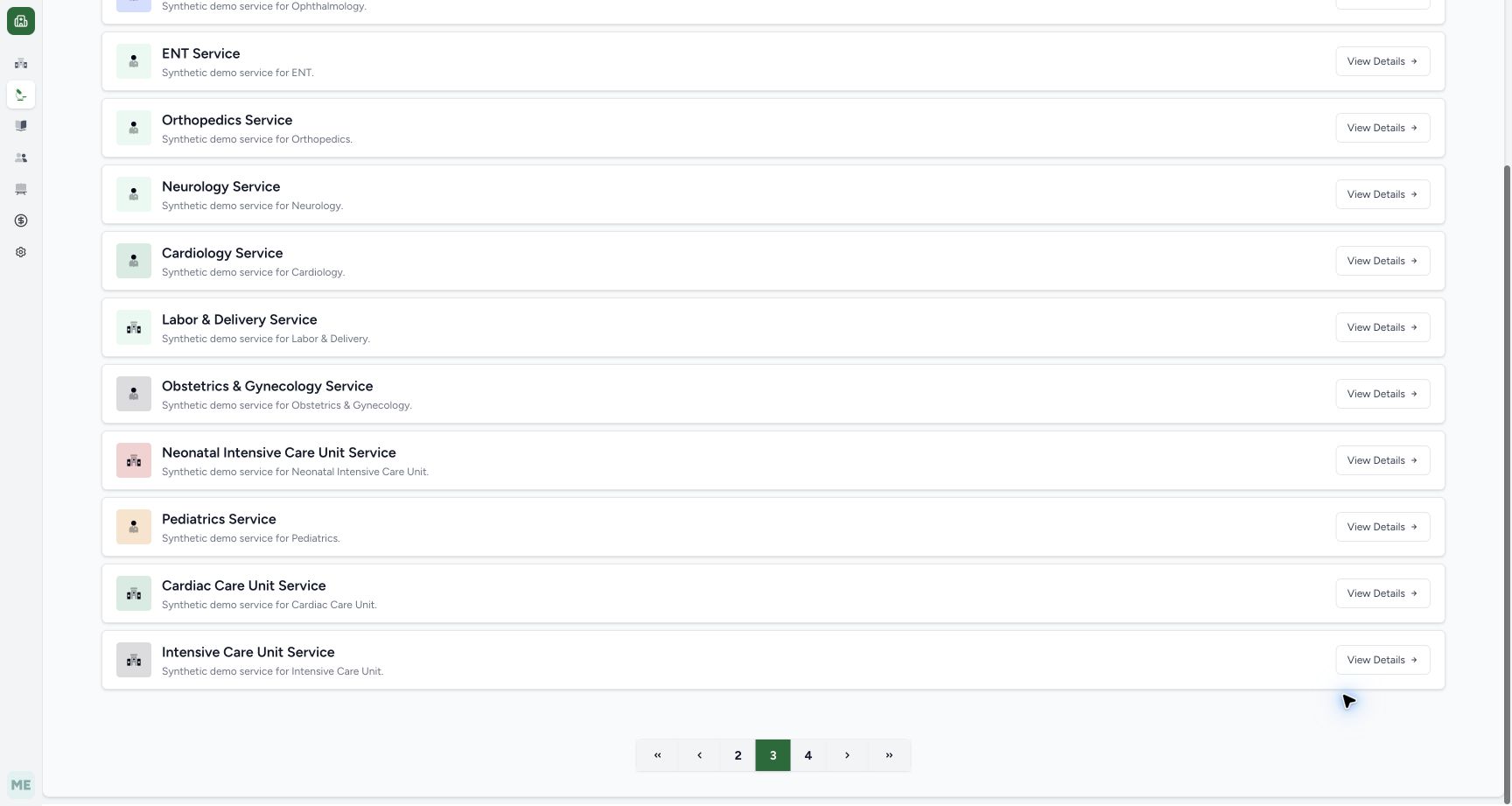Viewport: 1512px width, 806px height.
Task: Open the presentation board sidebar icon
Action: click(x=21, y=189)
